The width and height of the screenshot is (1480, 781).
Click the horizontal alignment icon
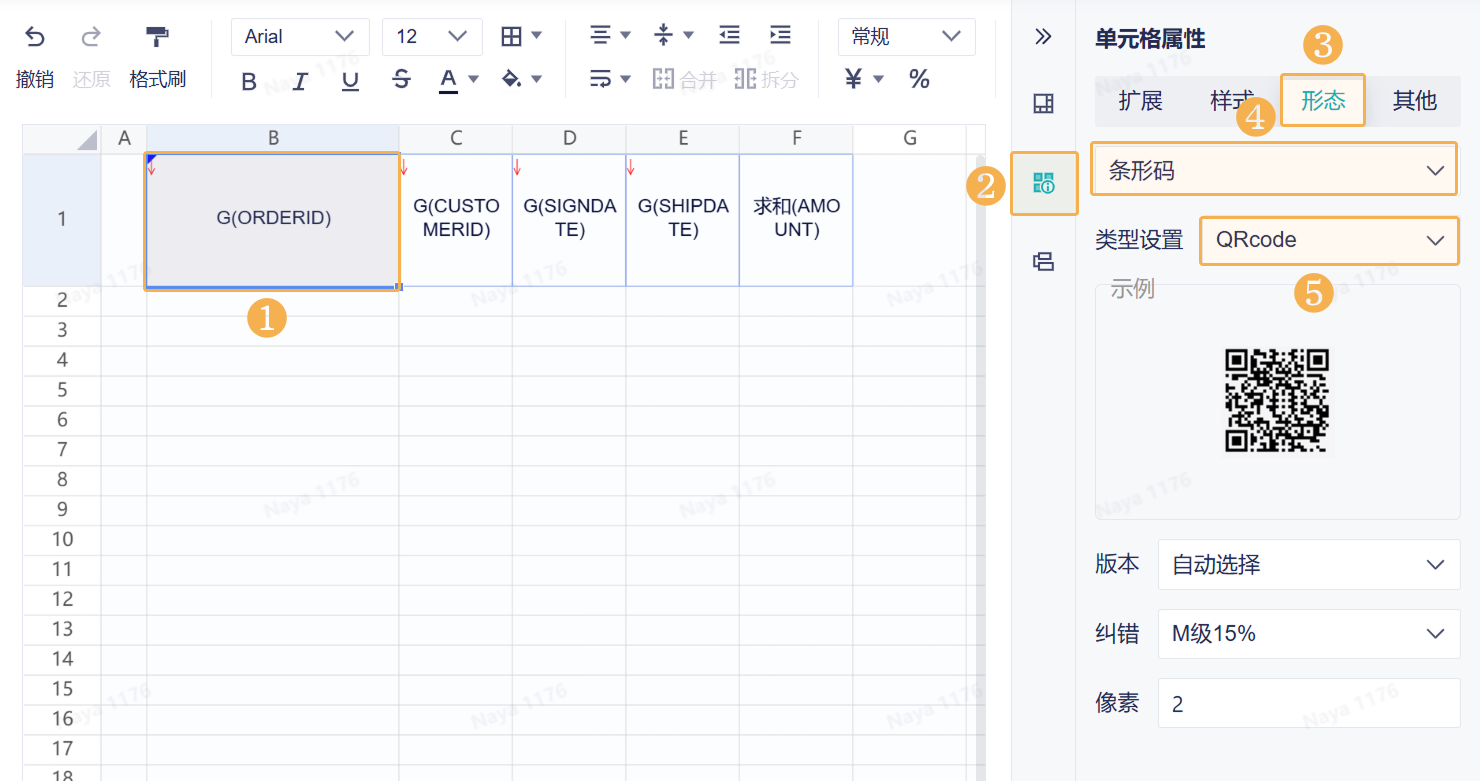tap(599, 36)
